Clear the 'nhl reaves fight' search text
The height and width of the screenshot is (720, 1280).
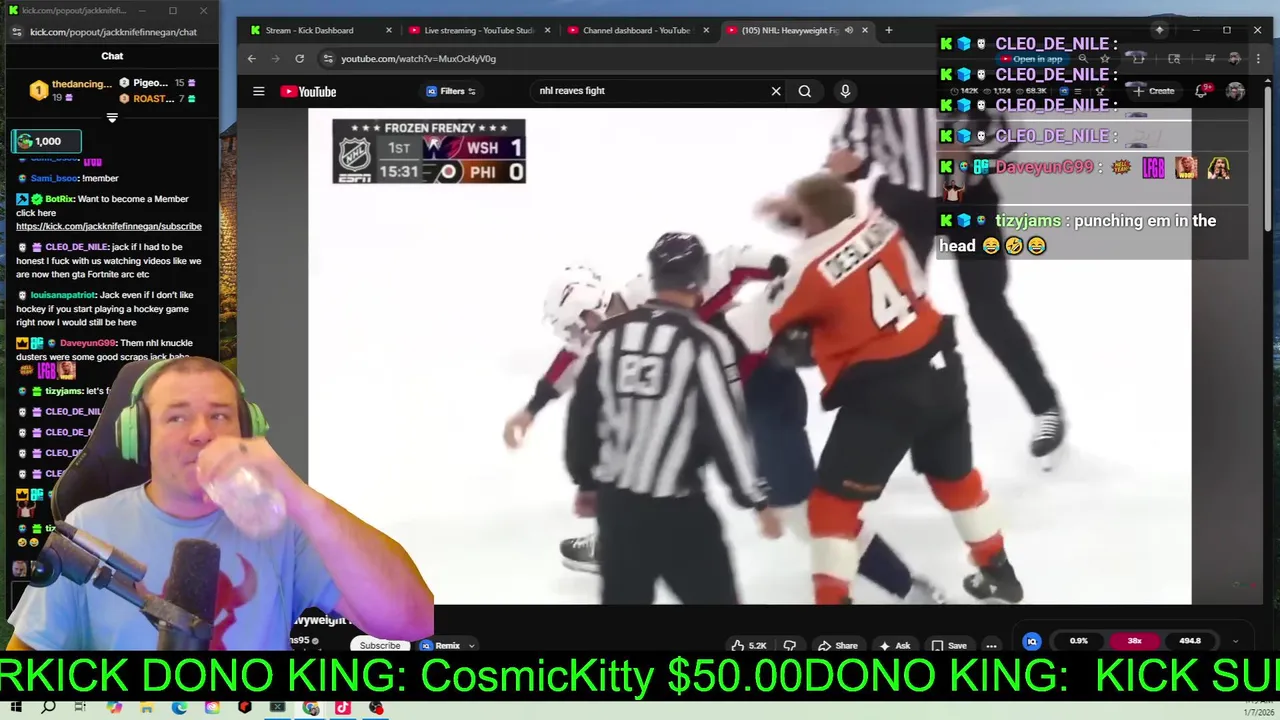click(775, 91)
